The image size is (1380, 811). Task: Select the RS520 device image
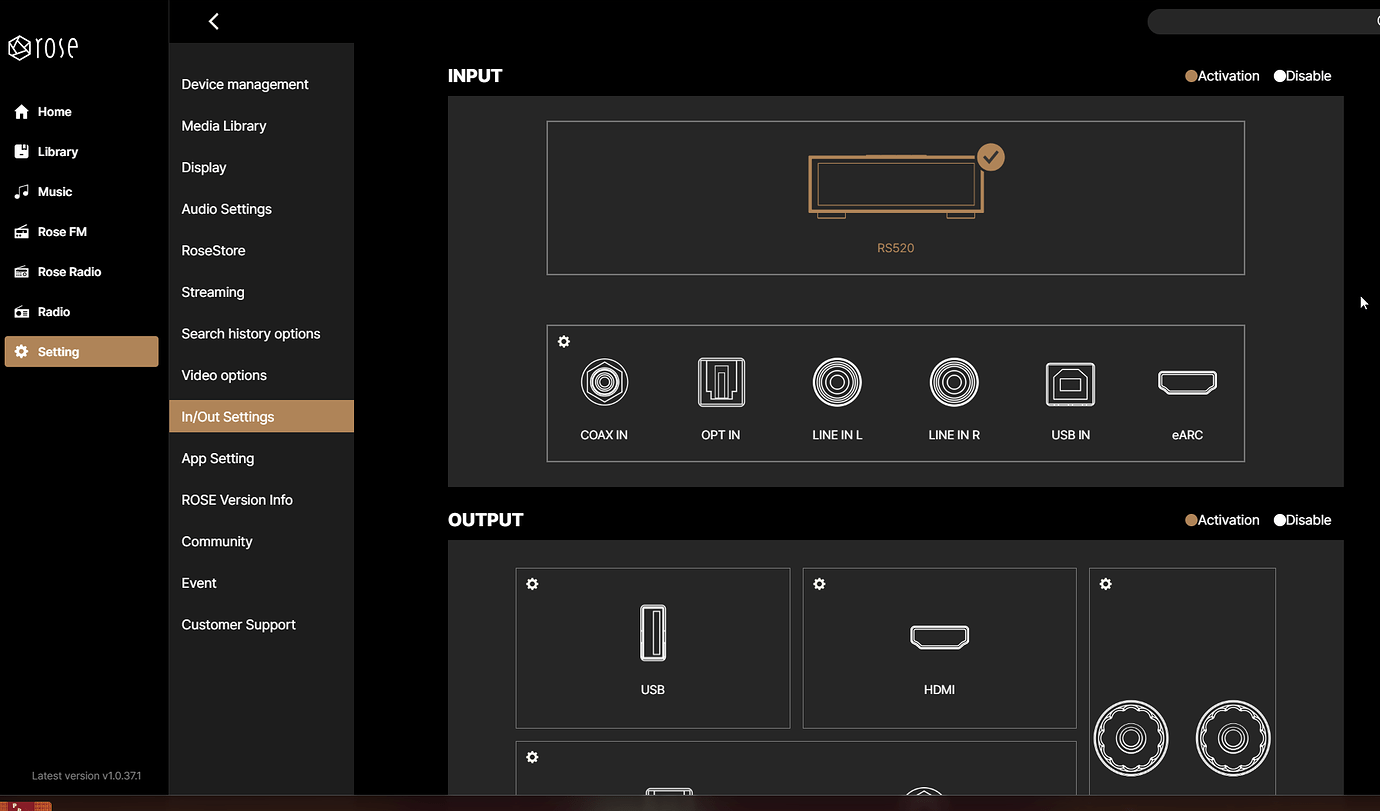(x=896, y=187)
